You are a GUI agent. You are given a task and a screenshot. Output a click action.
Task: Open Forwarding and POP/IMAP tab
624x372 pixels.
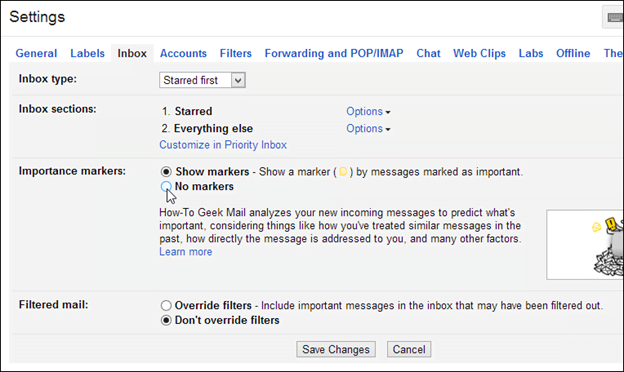click(x=334, y=53)
